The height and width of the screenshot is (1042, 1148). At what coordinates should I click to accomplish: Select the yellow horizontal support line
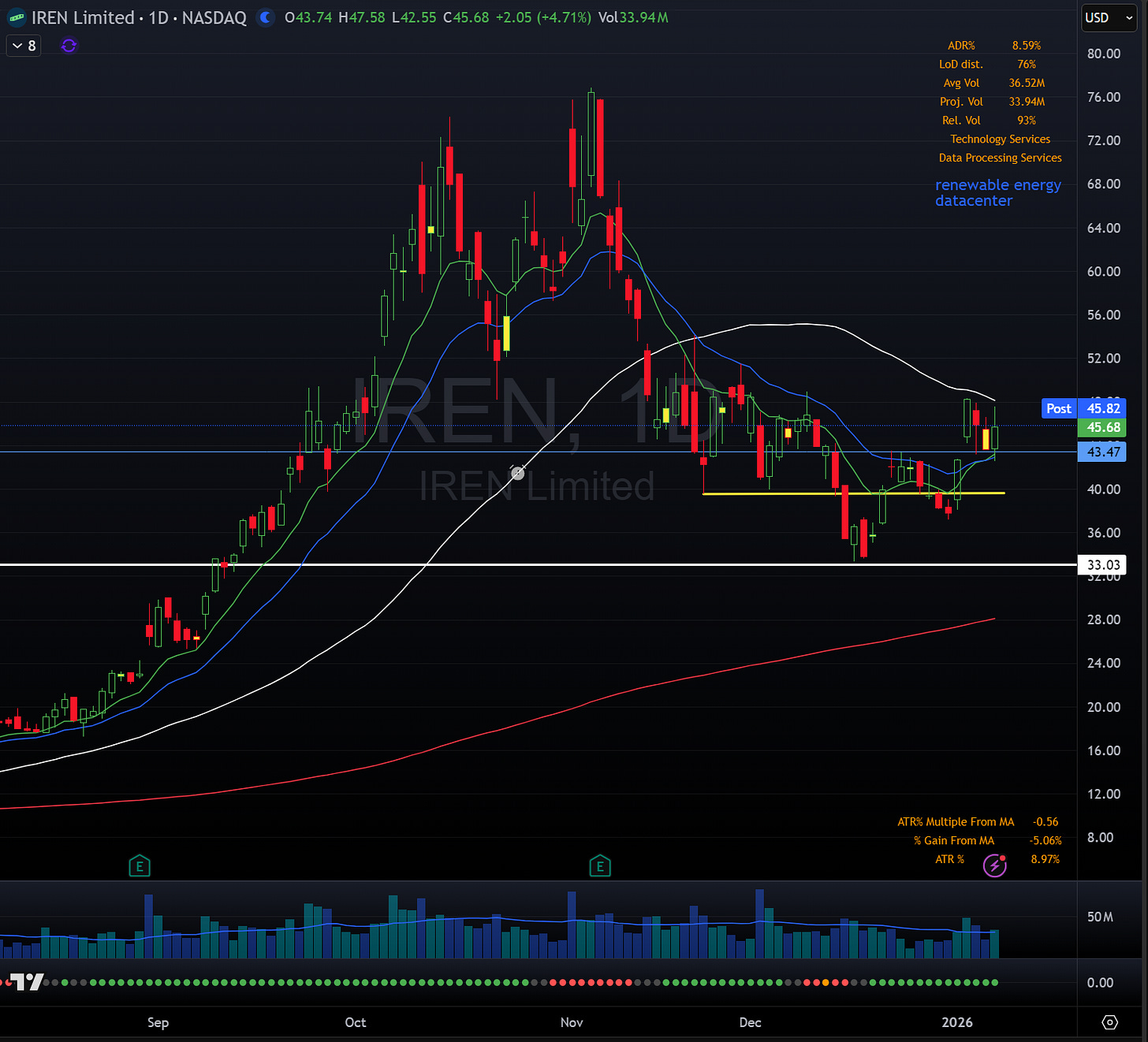(853, 493)
